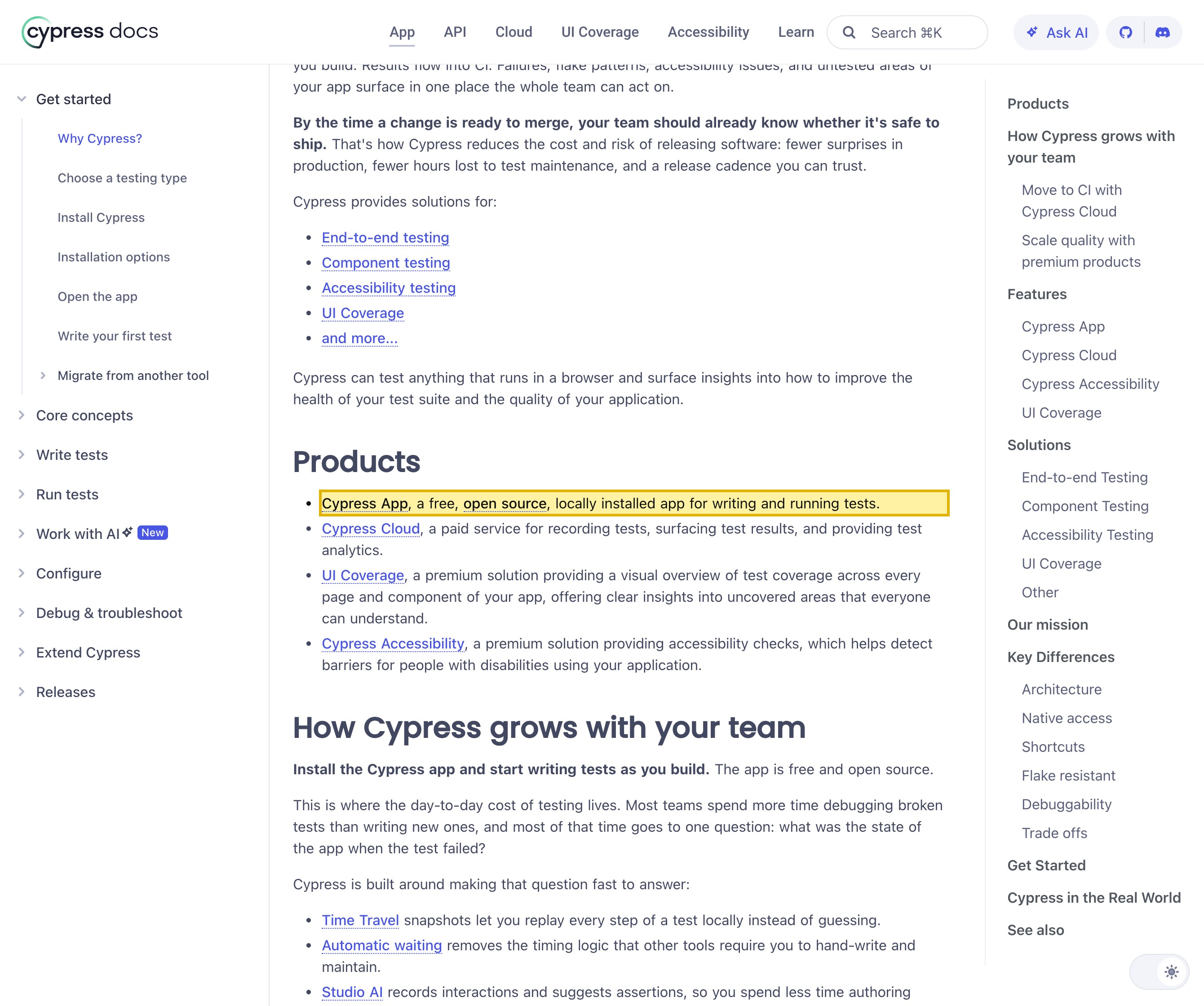Expand Migrate from another tool
The width and height of the screenshot is (1204, 1006).
click(43, 375)
